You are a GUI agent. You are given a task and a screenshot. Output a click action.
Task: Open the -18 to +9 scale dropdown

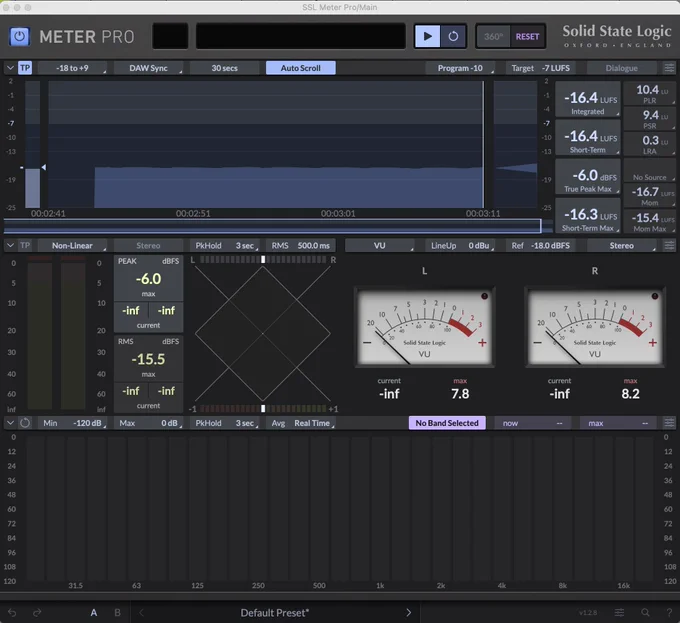coord(72,68)
